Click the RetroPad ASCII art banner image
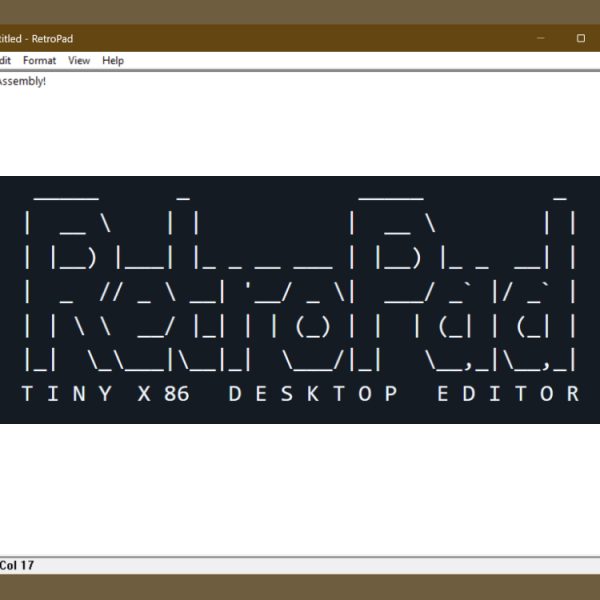Image resolution: width=600 pixels, height=600 pixels. tap(300, 300)
